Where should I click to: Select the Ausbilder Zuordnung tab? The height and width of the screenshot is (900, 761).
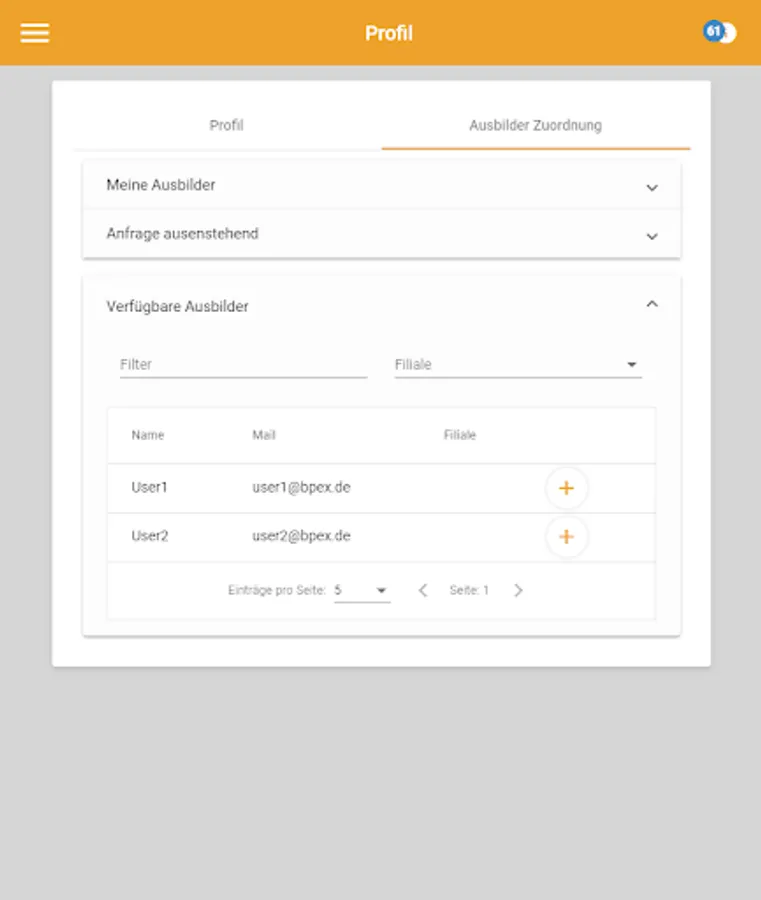point(535,125)
